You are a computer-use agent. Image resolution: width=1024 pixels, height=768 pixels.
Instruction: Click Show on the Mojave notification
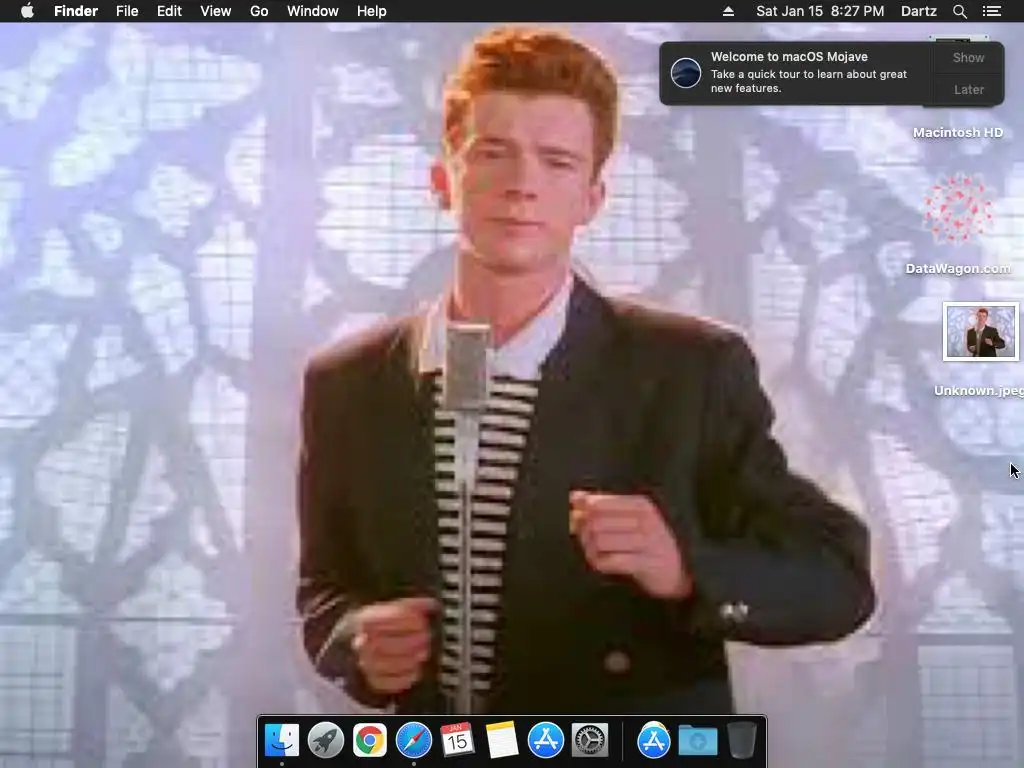click(968, 57)
